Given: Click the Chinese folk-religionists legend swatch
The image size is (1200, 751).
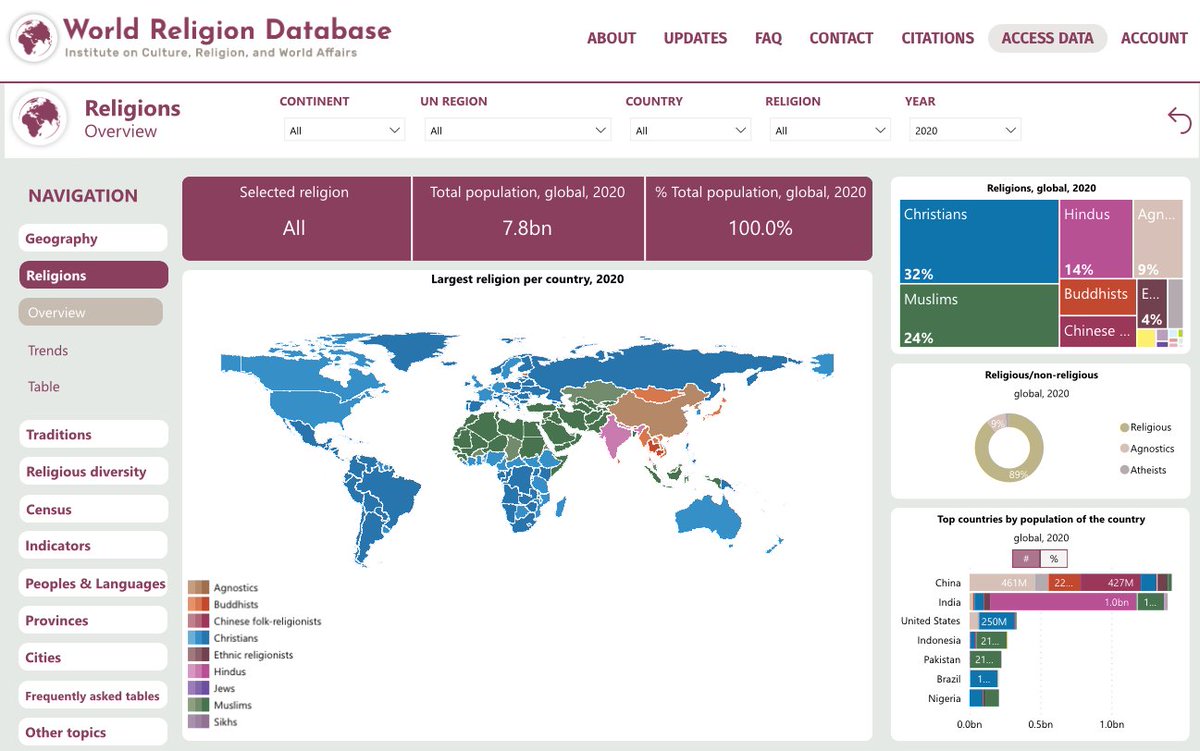Looking at the screenshot, I should pos(198,621).
